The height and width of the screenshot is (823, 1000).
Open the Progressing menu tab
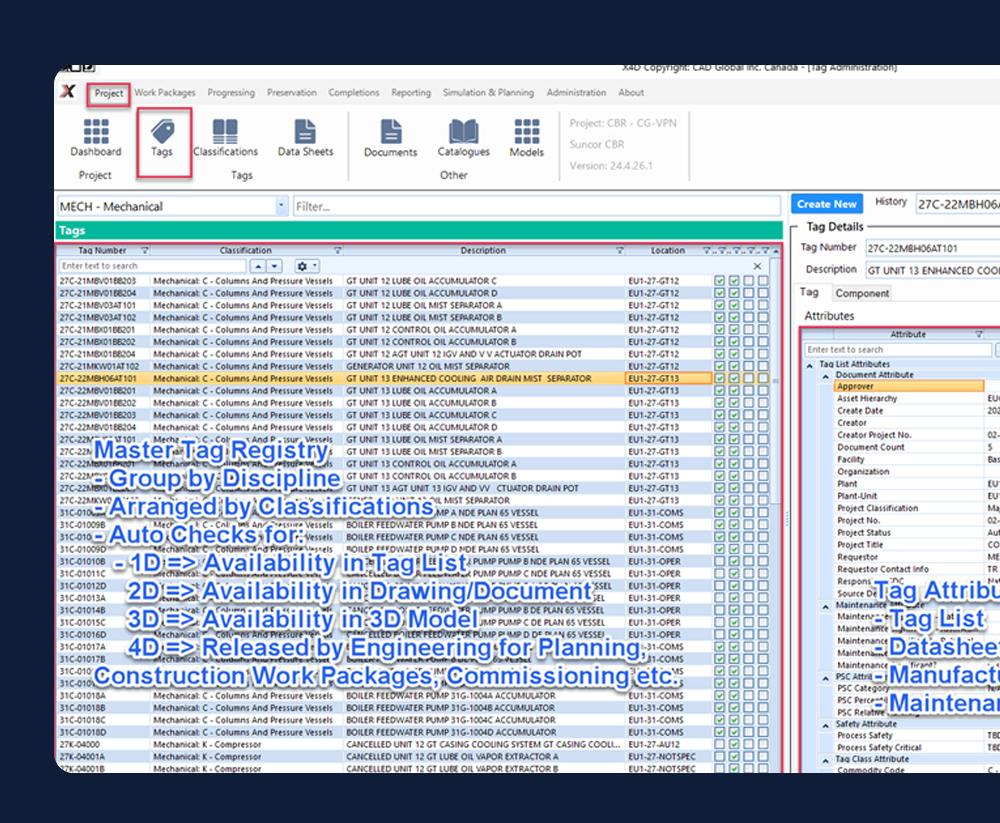[x=231, y=93]
